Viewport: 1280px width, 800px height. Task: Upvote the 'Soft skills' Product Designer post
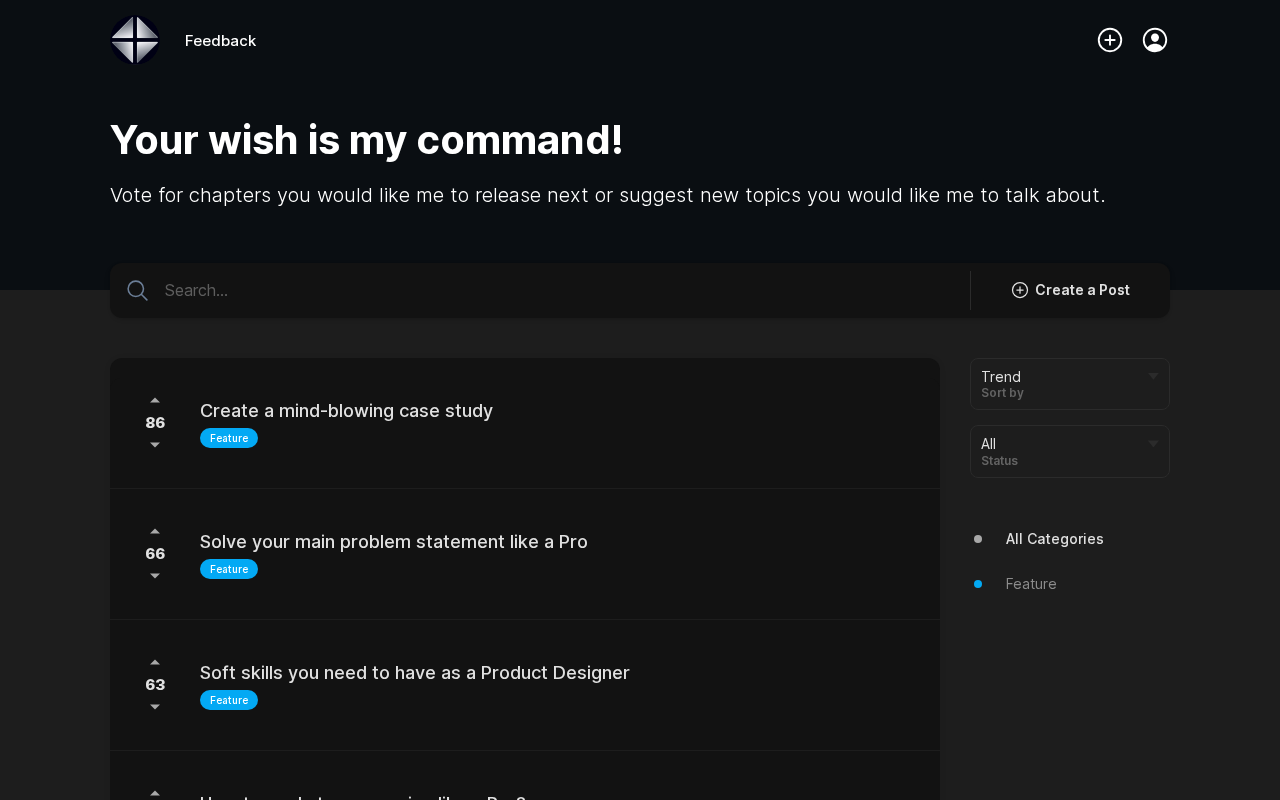point(155,662)
